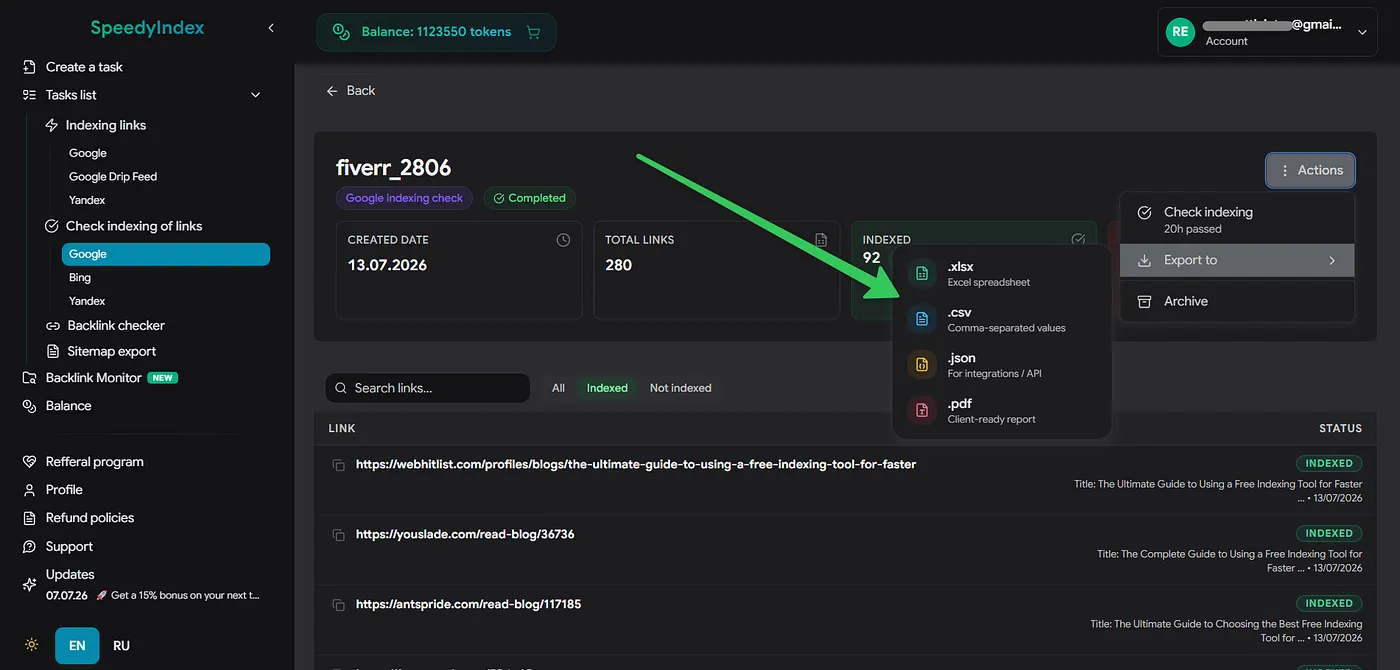
Task: Click the Backlink checker chain icon
Action: pos(53,325)
